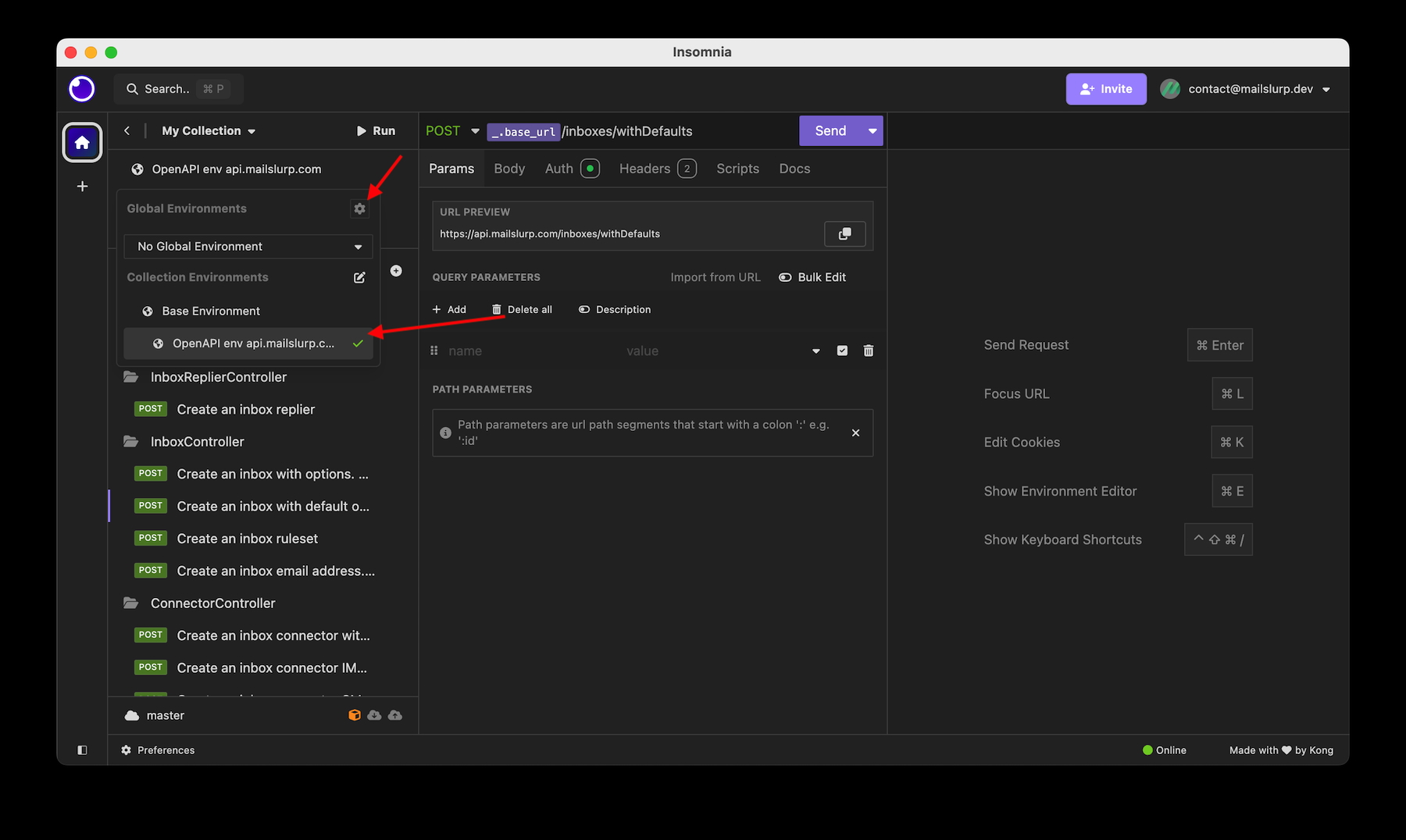Click the cloud download pull icon

[x=375, y=715]
